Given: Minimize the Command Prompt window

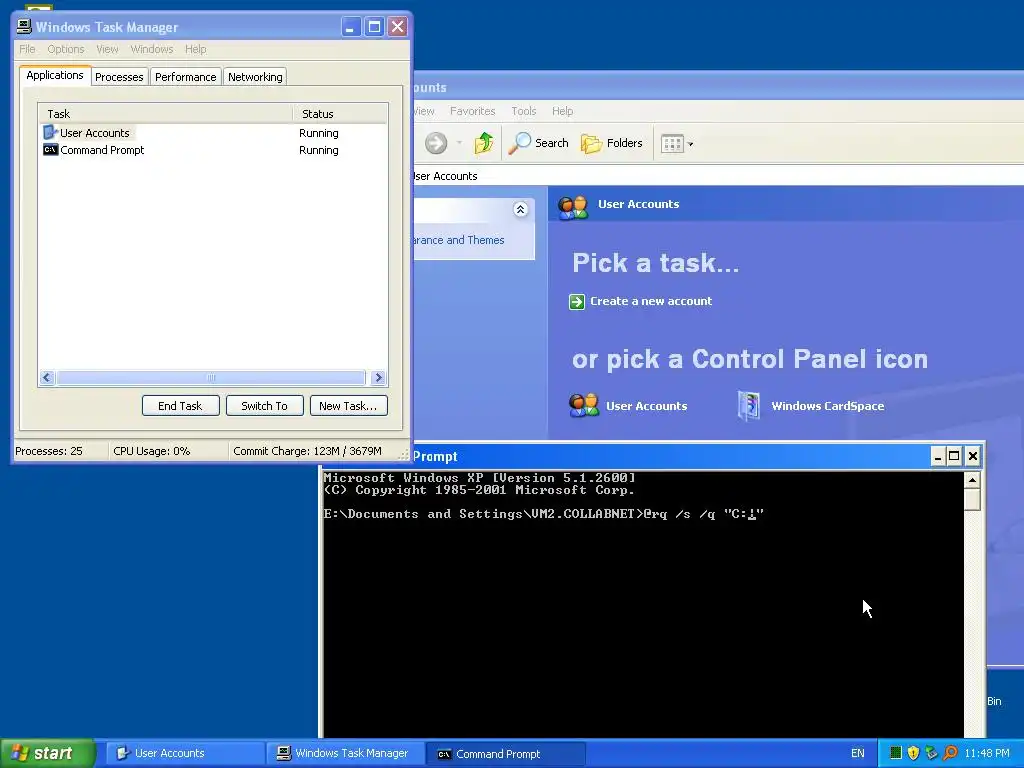Looking at the screenshot, I should click(938, 456).
